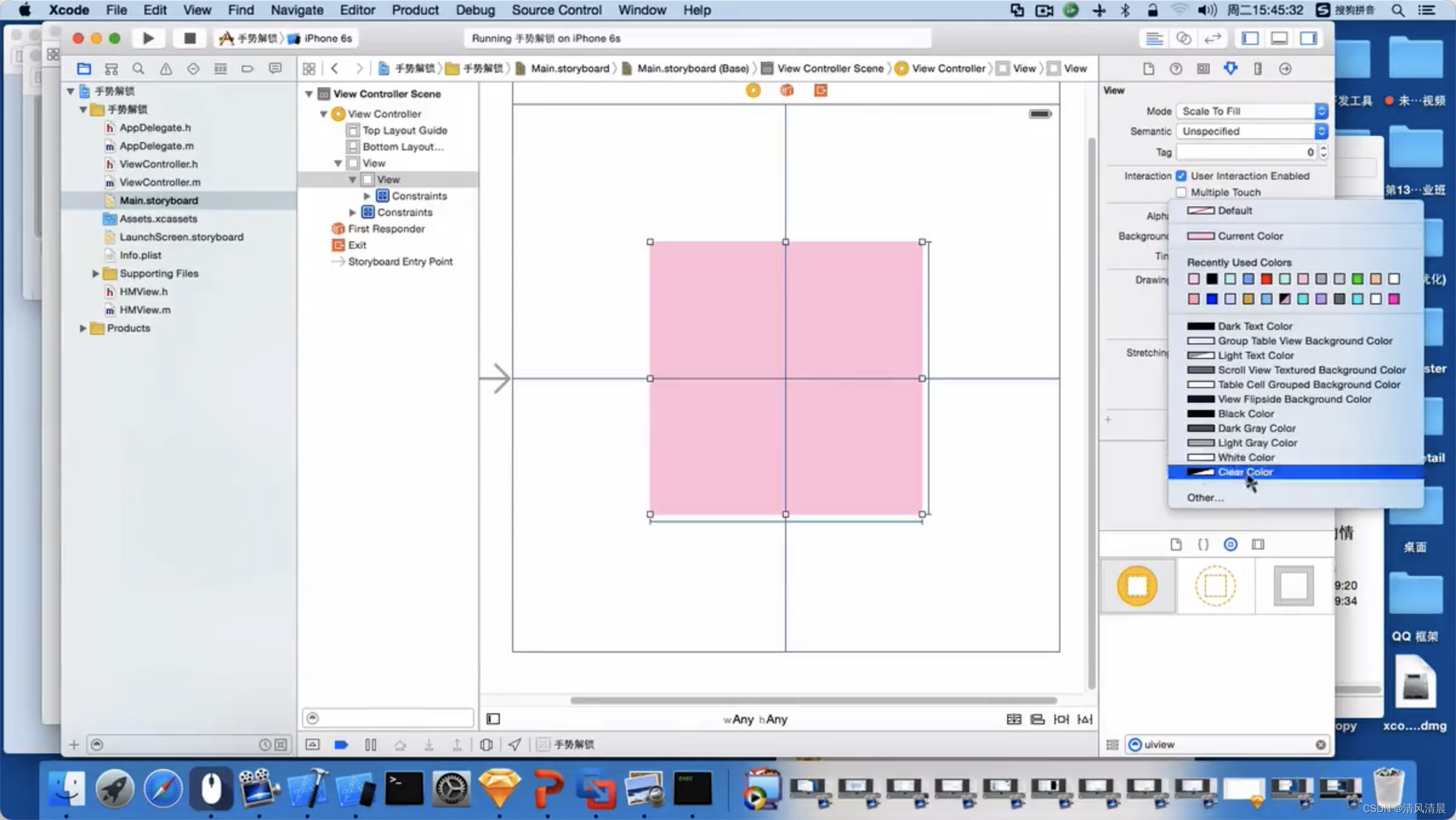Open Safari from the Dock
Screen dimensions: 1456x820
[x=163, y=788]
